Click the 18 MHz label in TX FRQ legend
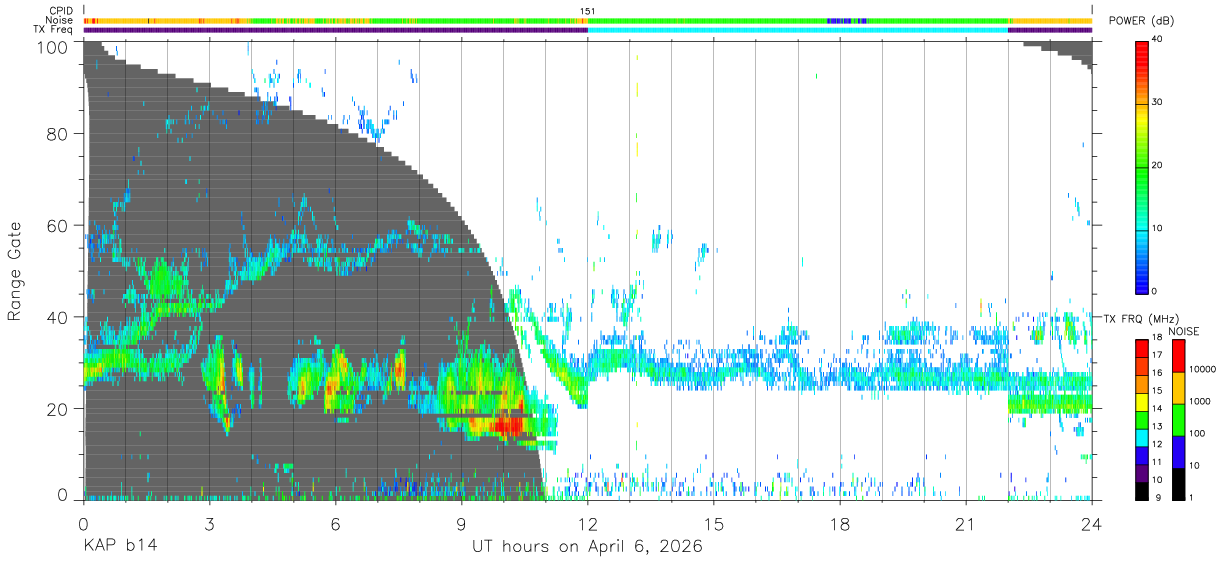The width and height of the screenshot is (1228, 567). click(x=1156, y=338)
